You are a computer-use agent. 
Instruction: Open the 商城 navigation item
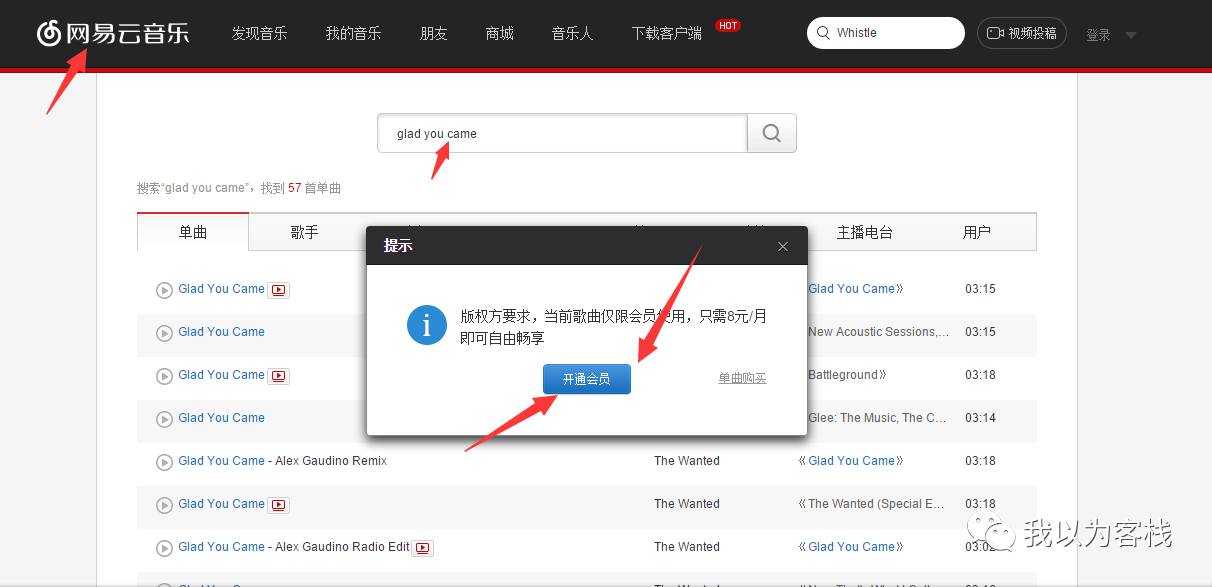pos(500,33)
